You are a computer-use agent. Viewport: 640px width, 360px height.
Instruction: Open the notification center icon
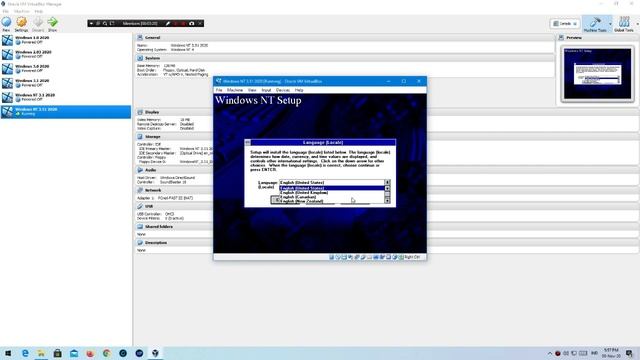click(629, 353)
